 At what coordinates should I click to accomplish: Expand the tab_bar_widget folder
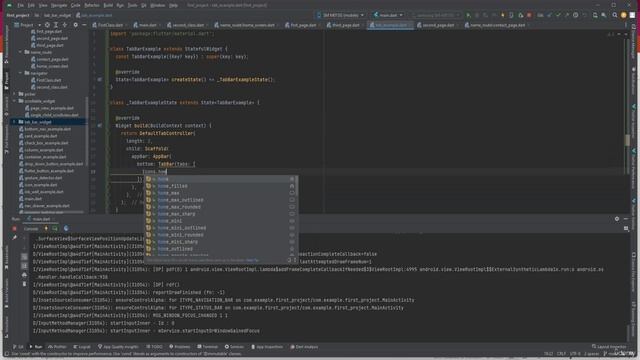(x=15, y=122)
